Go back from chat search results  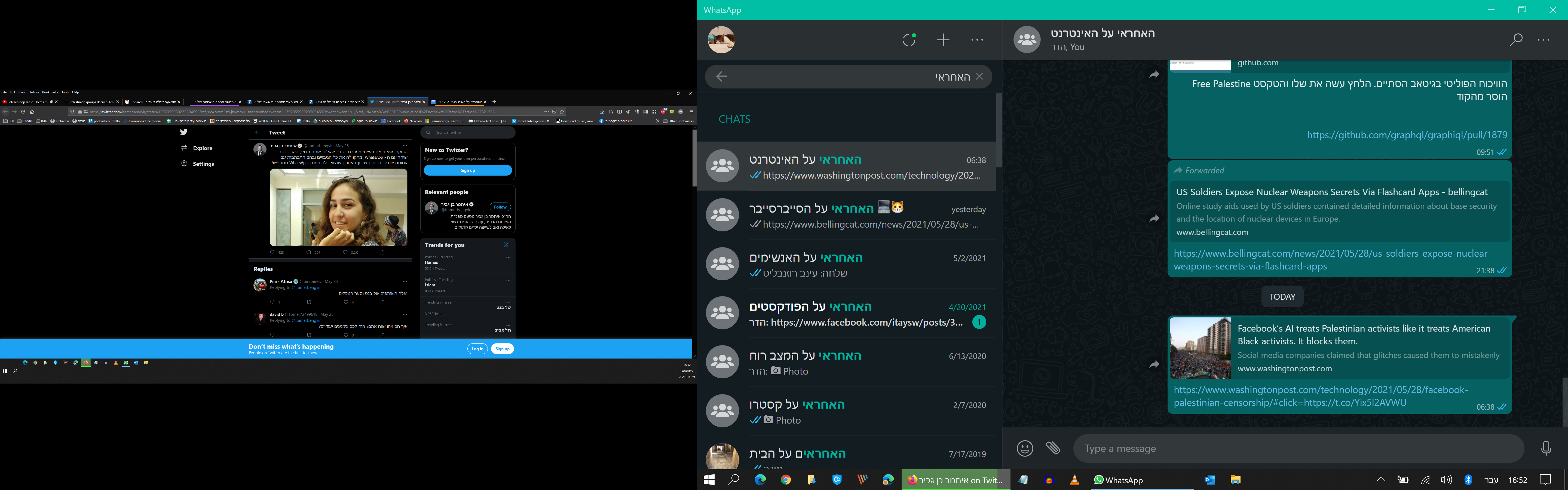tap(721, 77)
